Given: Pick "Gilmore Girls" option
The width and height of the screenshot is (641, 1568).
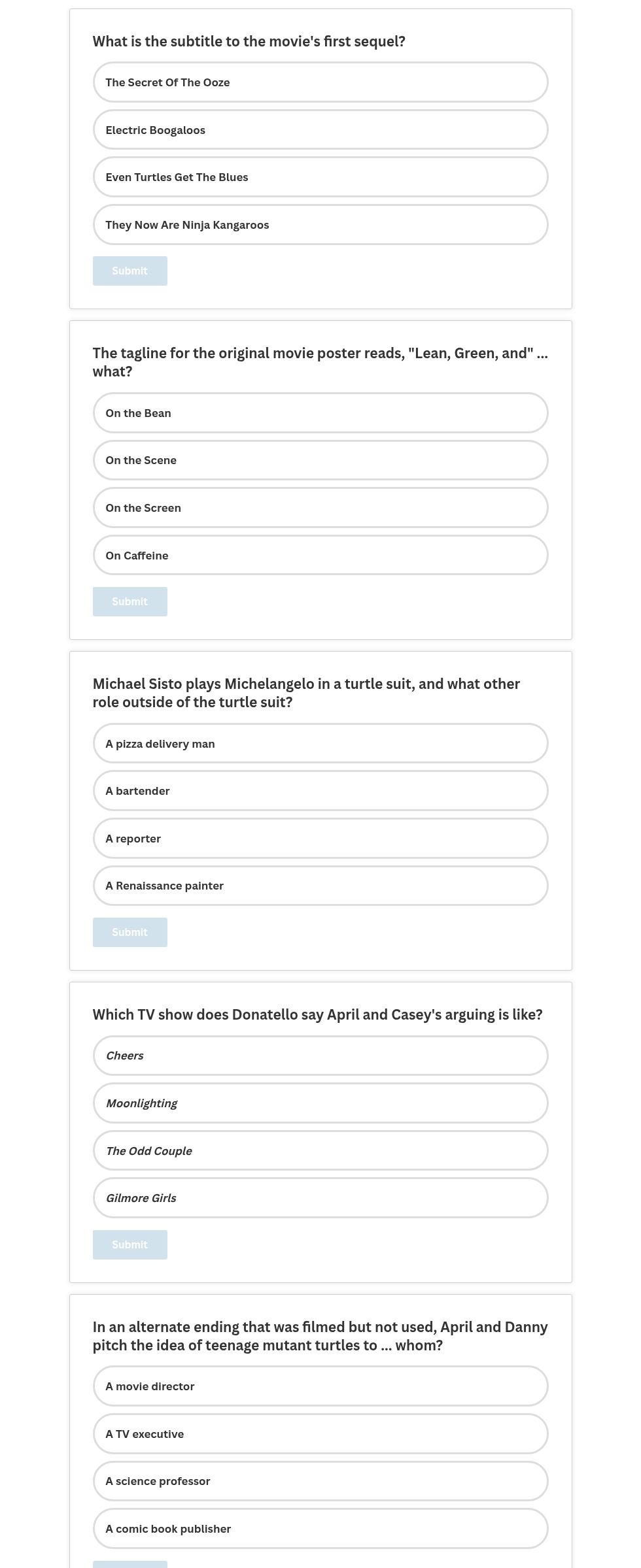Looking at the screenshot, I should [320, 1197].
